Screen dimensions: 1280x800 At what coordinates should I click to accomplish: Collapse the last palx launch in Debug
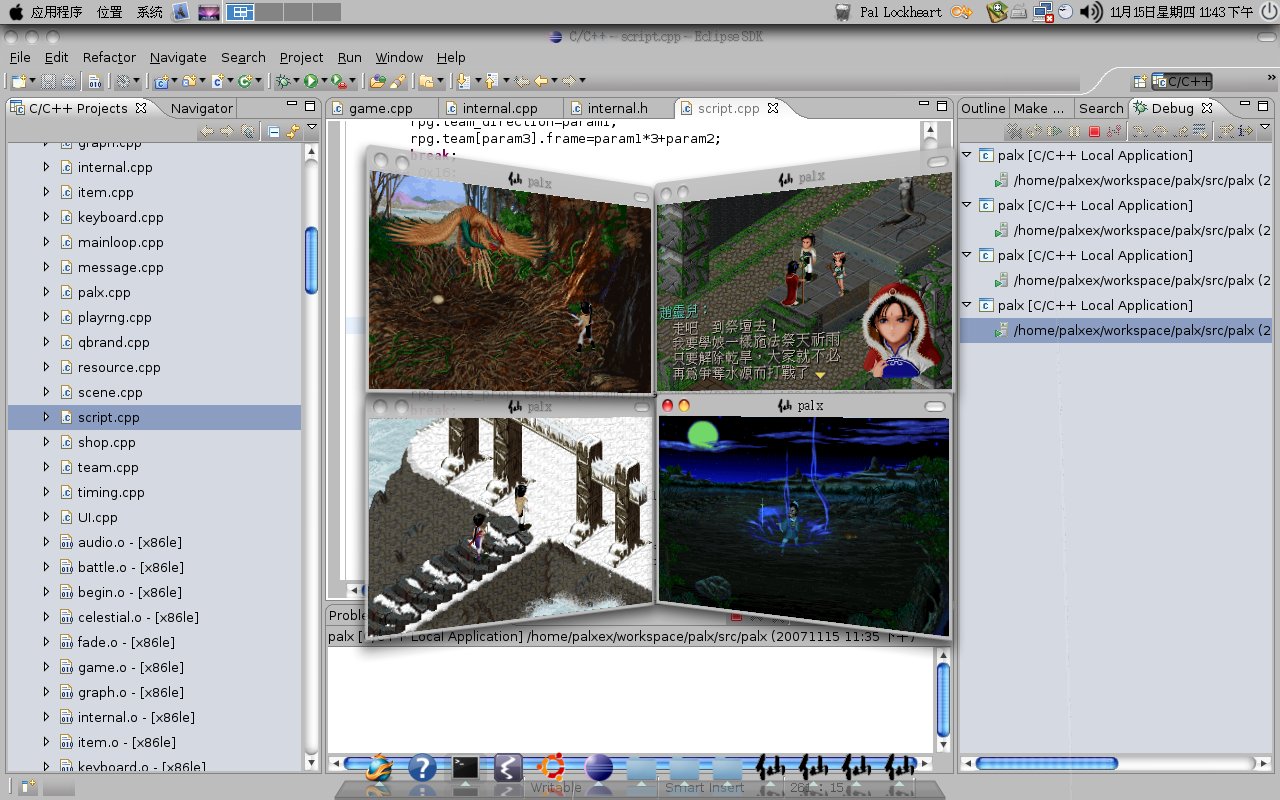coord(967,305)
